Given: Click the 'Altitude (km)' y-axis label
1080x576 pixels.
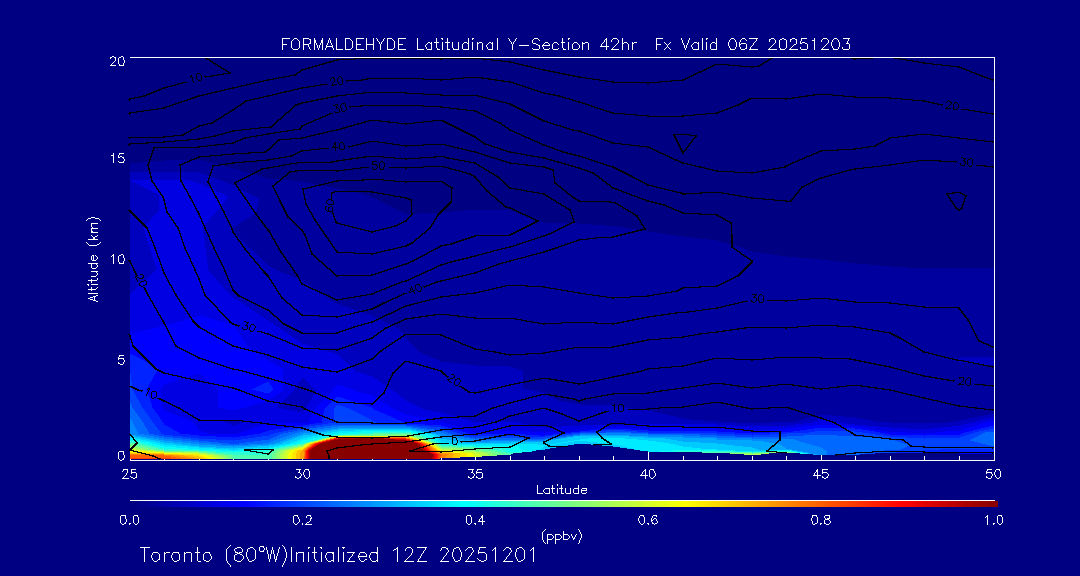Looking at the screenshot, I should pos(93,259).
